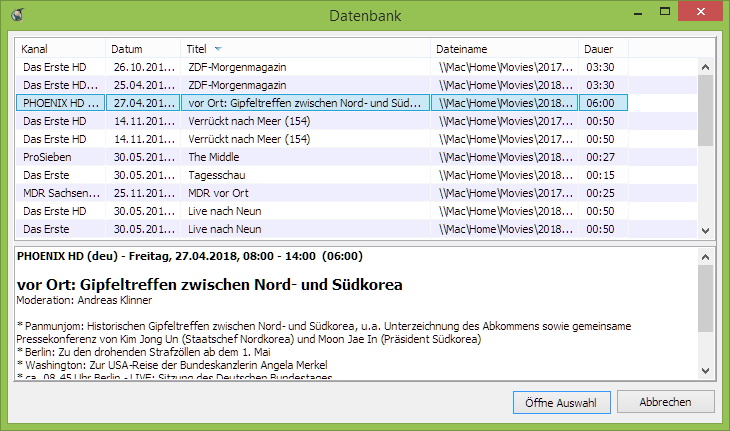Sort list by Kanal column header
The height and width of the screenshot is (431, 730).
[60, 49]
